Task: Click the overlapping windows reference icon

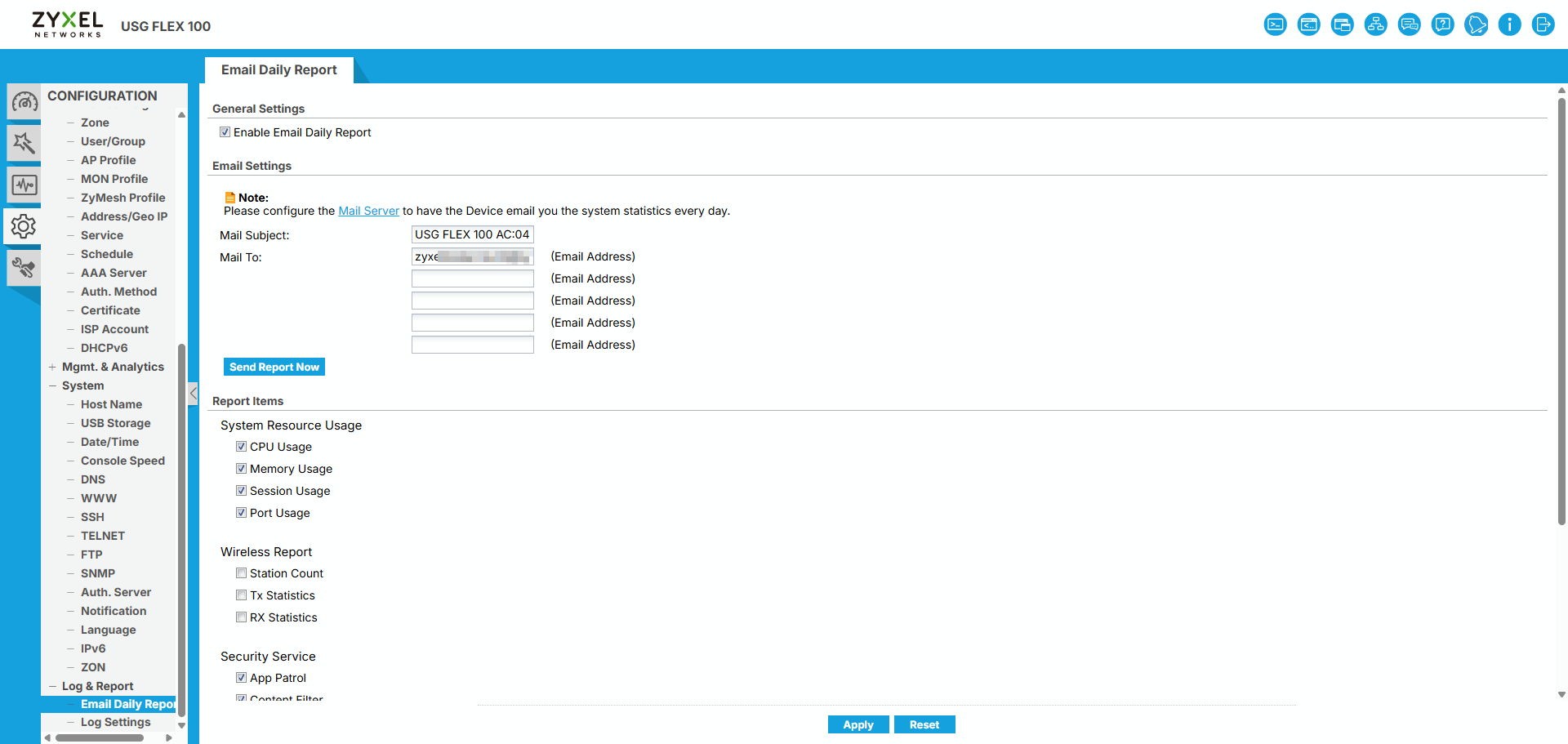Action: tap(1342, 25)
